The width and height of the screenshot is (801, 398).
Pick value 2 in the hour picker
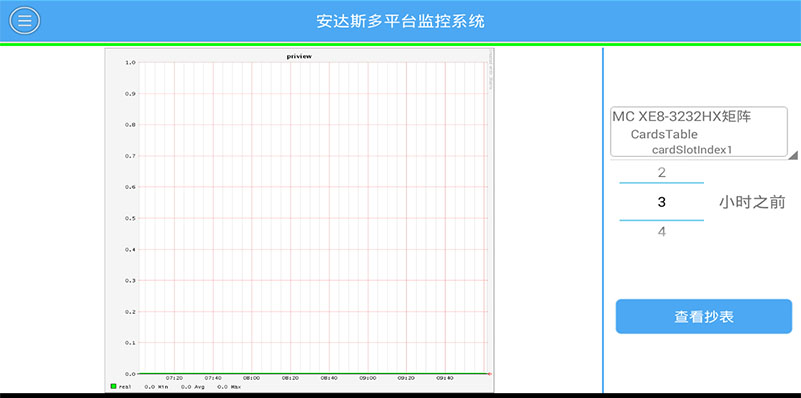pos(662,173)
